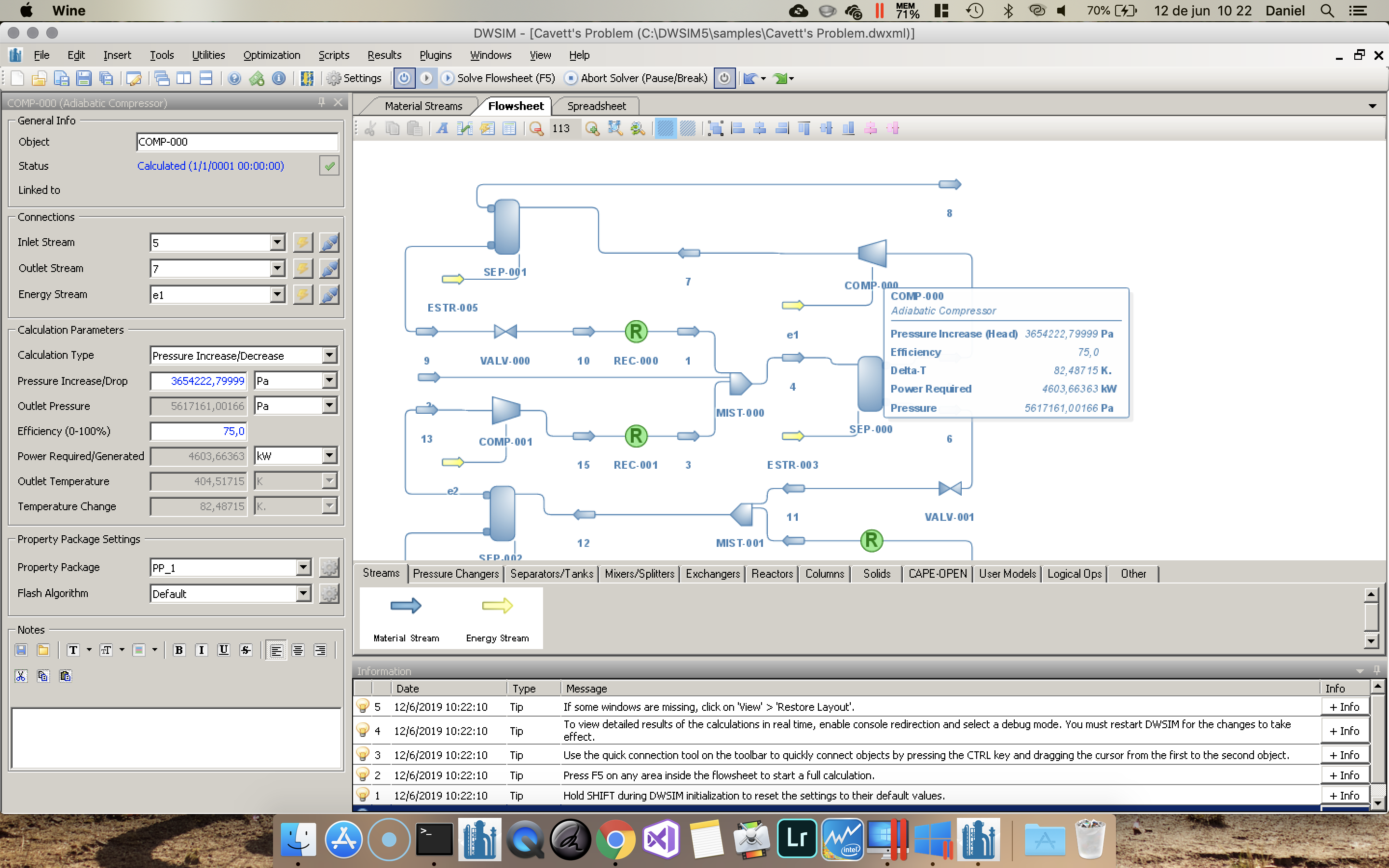Image resolution: width=1389 pixels, height=868 pixels.
Task: Toggle Strikethrough in the Notes toolbar
Action: [245, 650]
